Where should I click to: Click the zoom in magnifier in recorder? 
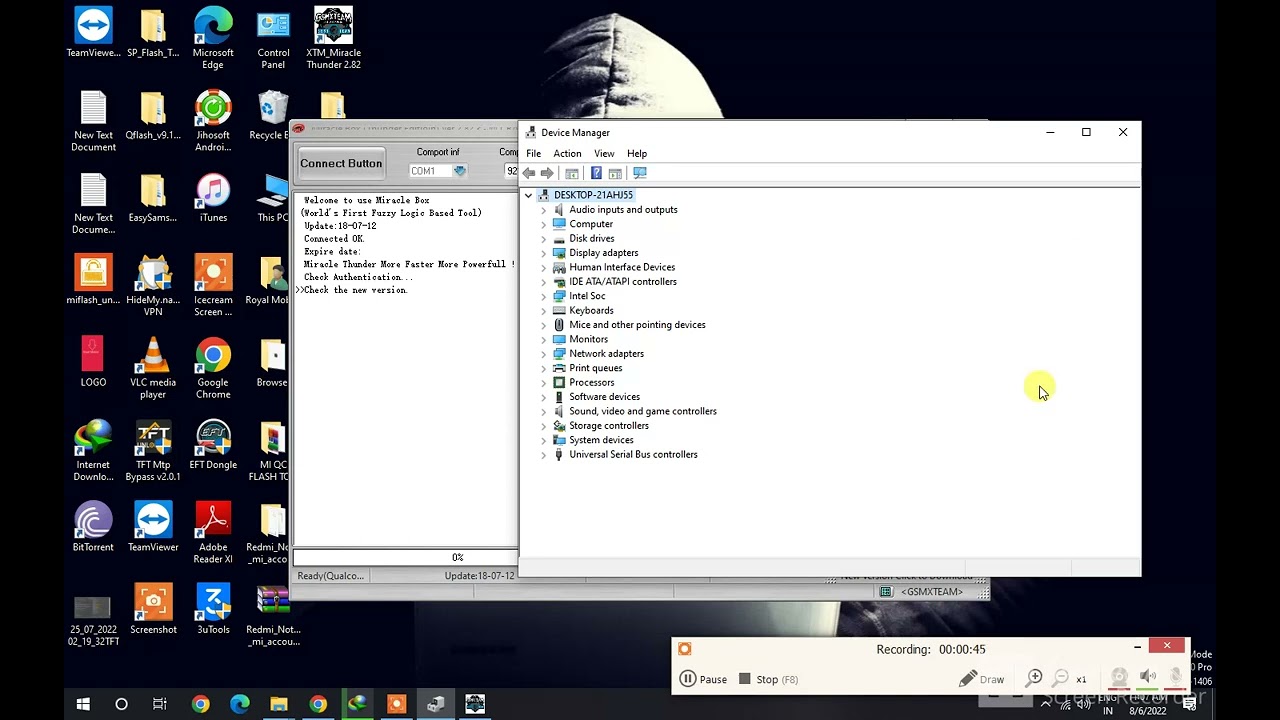1035,679
